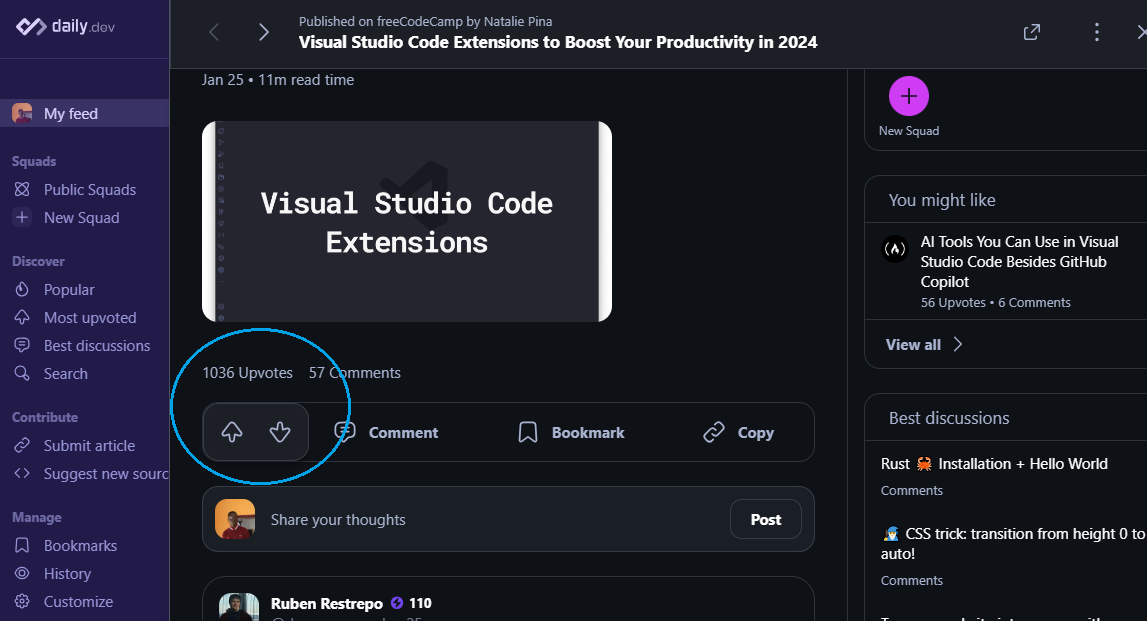Viewport: 1147px width, 621px height.
Task: Bookmark this article
Action: point(571,432)
